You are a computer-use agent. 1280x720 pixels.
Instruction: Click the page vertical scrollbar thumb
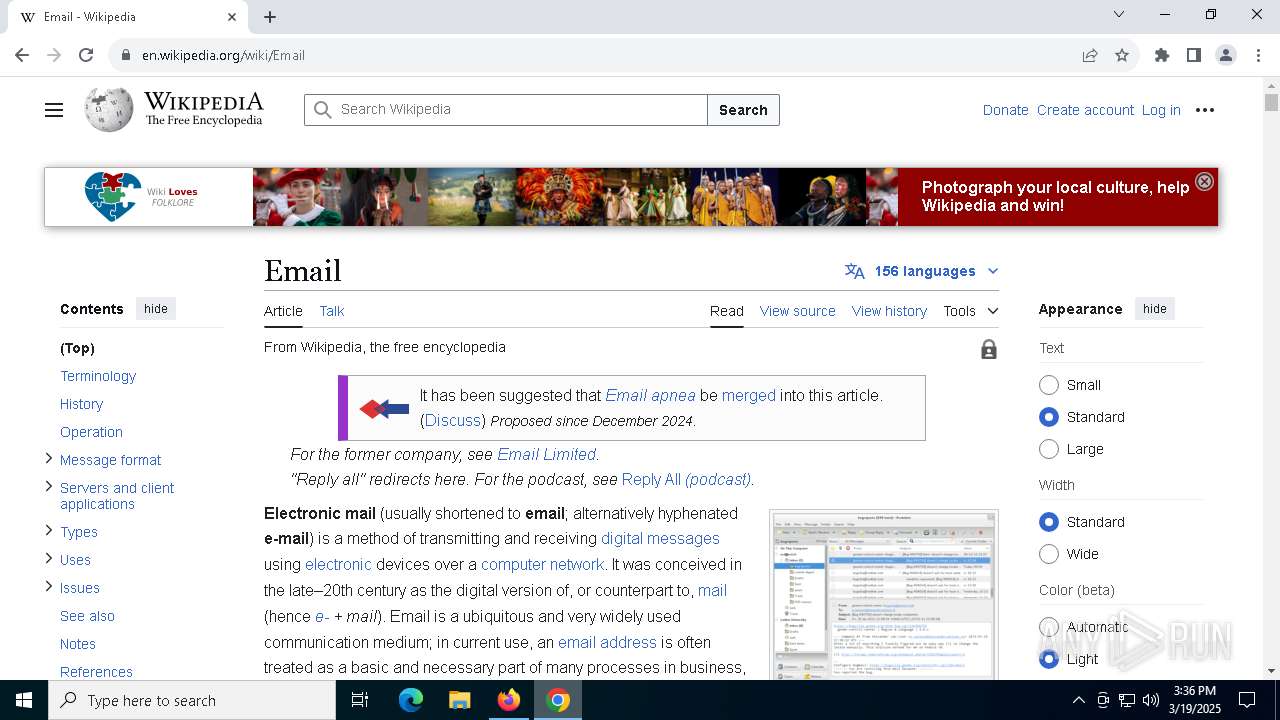click(1271, 102)
